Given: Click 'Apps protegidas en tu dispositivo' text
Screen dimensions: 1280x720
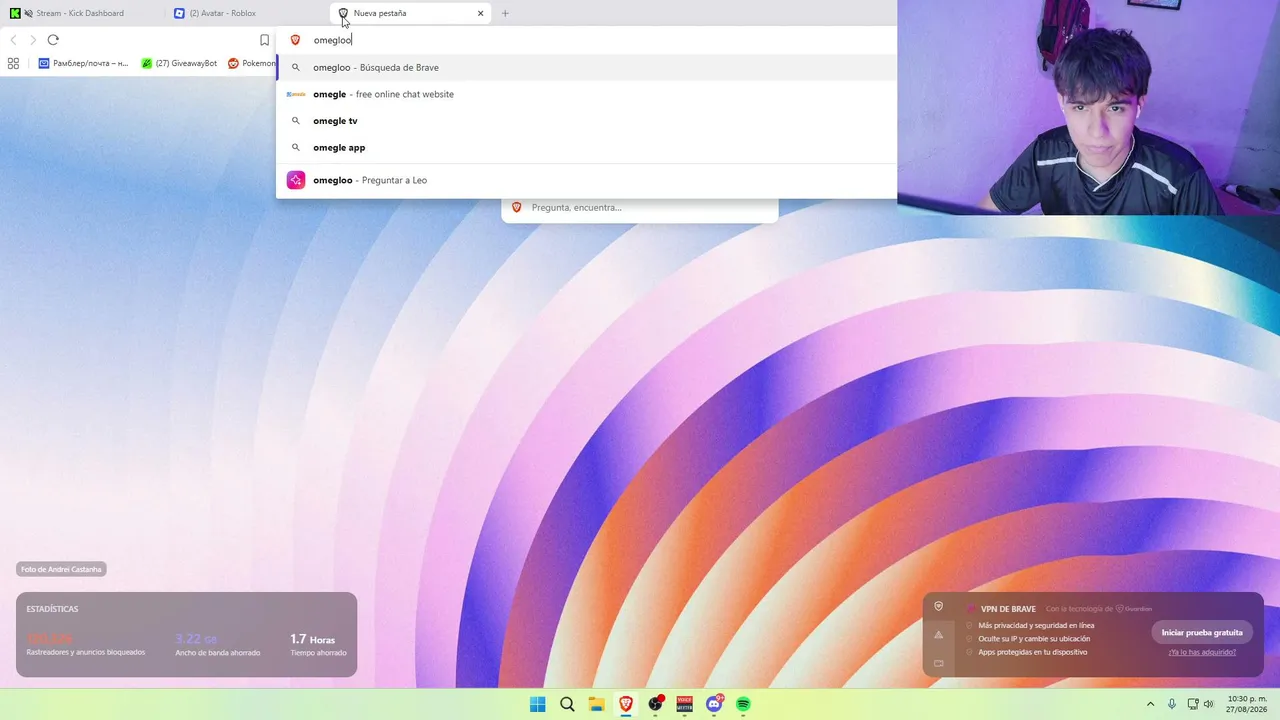Looking at the screenshot, I should [1033, 652].
